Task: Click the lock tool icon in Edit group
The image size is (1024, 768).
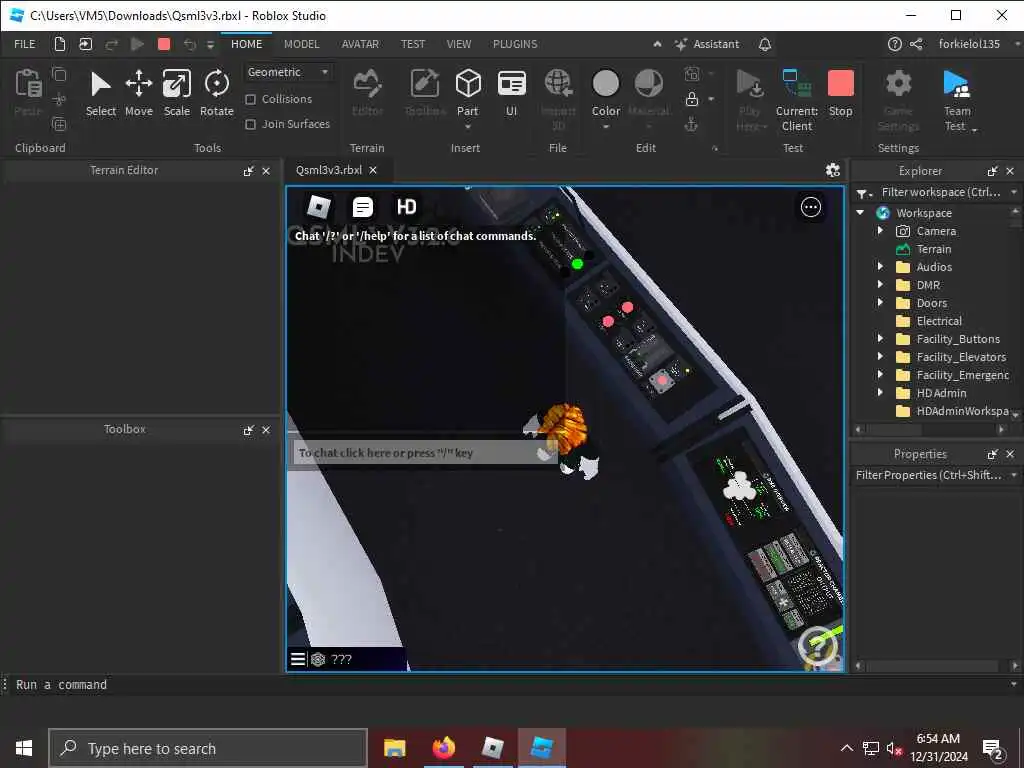Action: pyautogui.click(x=692, y=99)
